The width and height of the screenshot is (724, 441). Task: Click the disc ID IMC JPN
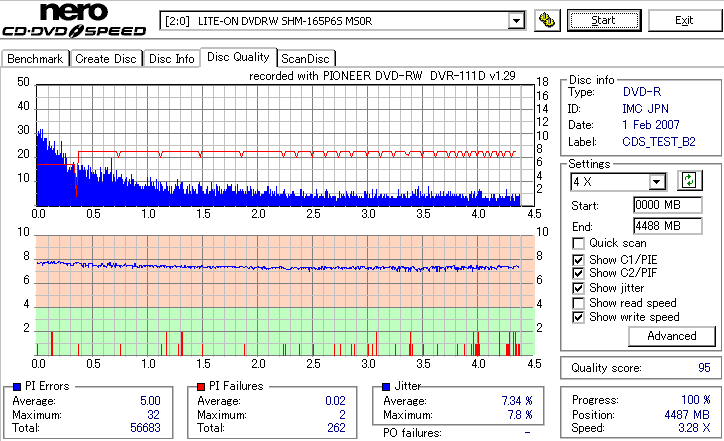pyautogui.click(x=646, y=109)
